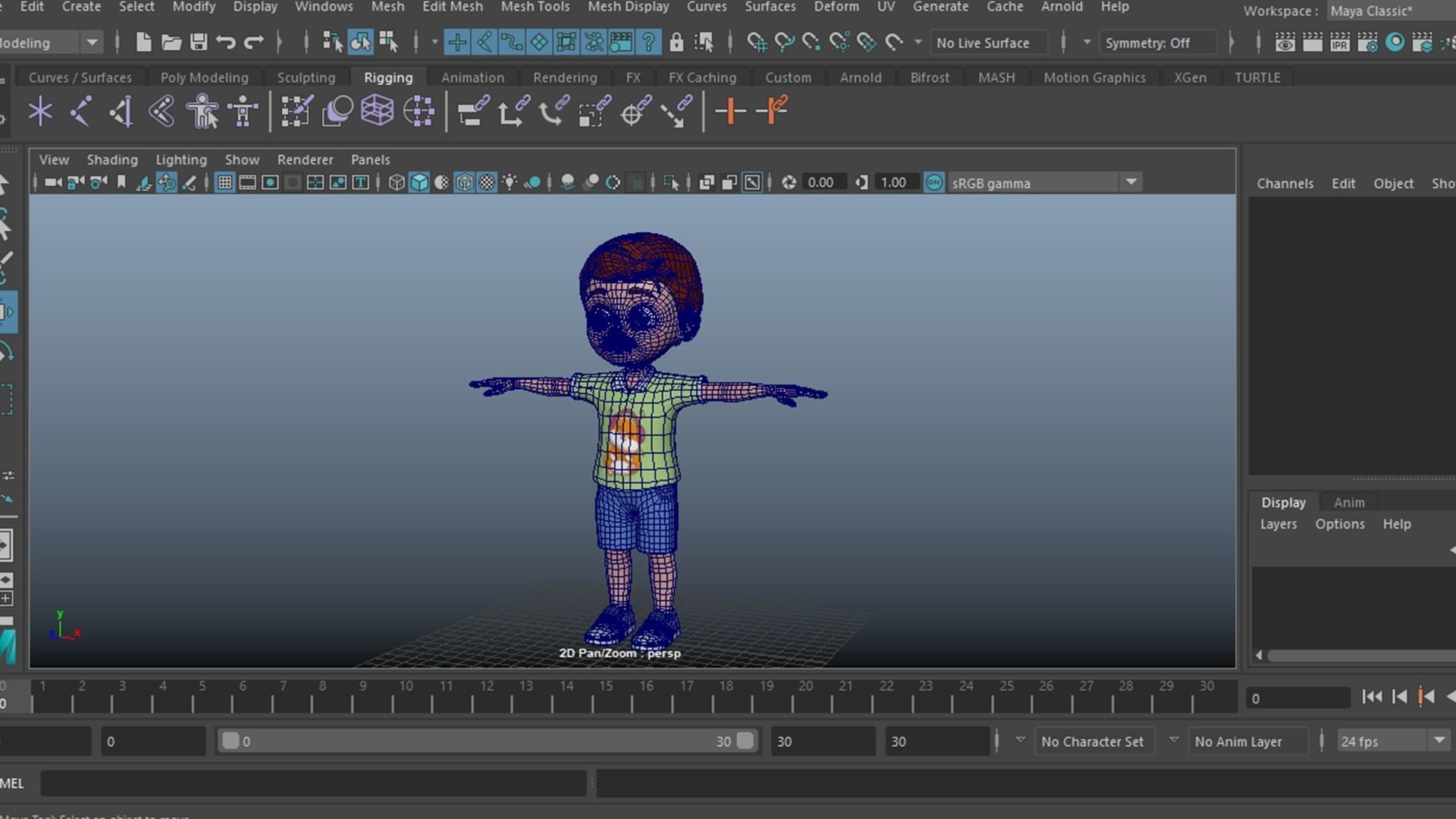Viewport: 1456px width, 819px height.
Task: Click the Redo arrow icon
Action: point(253,42)
